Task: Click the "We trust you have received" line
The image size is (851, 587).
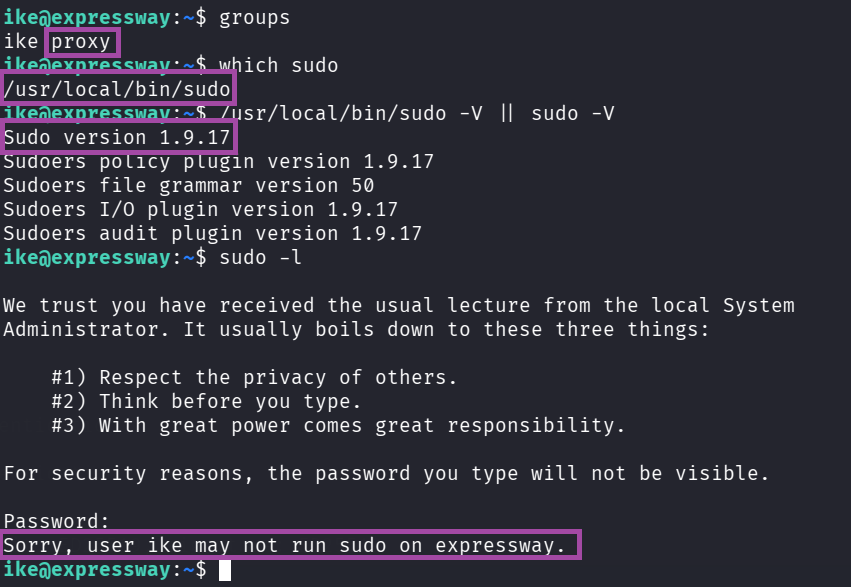Action: (x=398, y=306)
